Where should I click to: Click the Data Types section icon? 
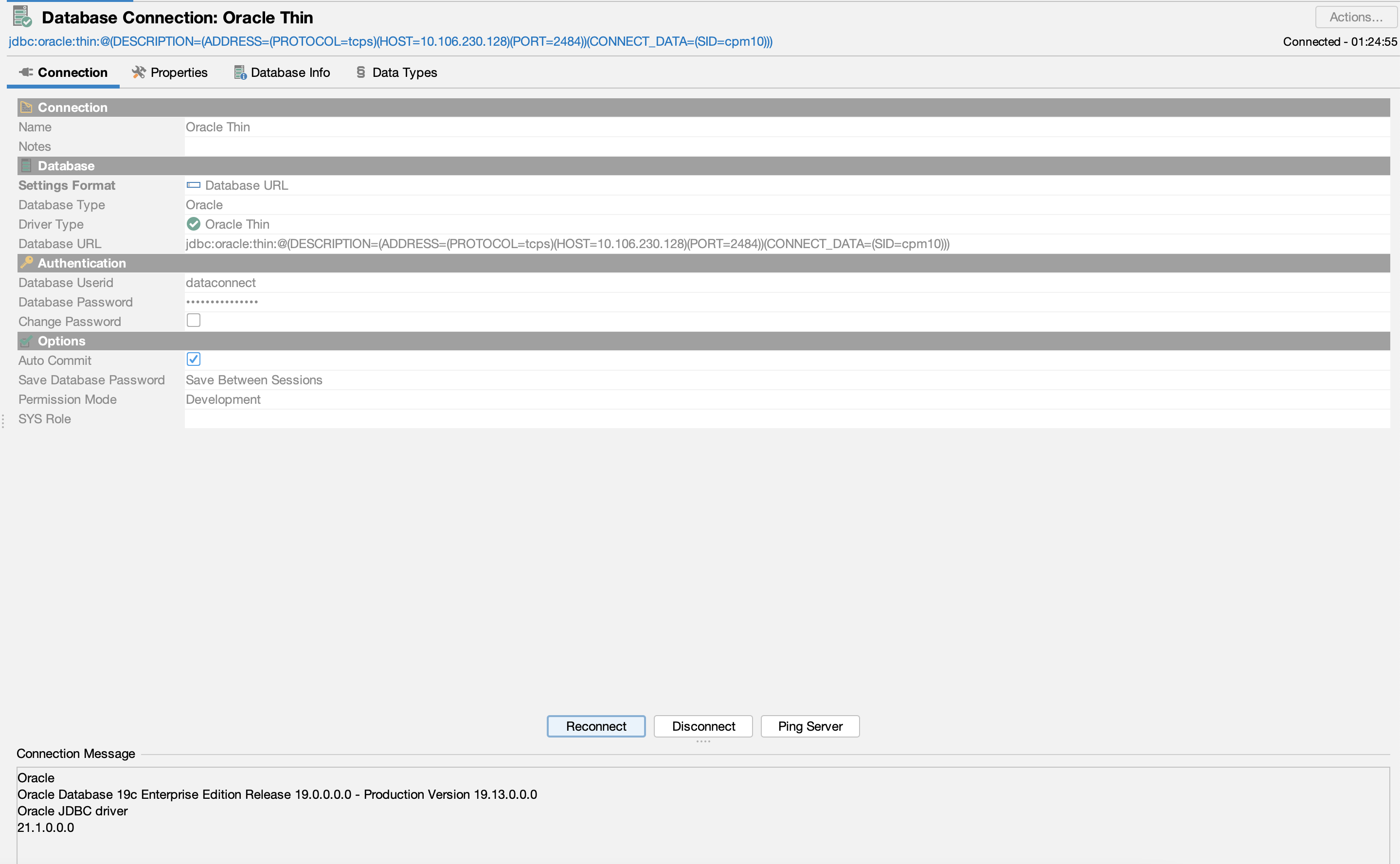360,72
